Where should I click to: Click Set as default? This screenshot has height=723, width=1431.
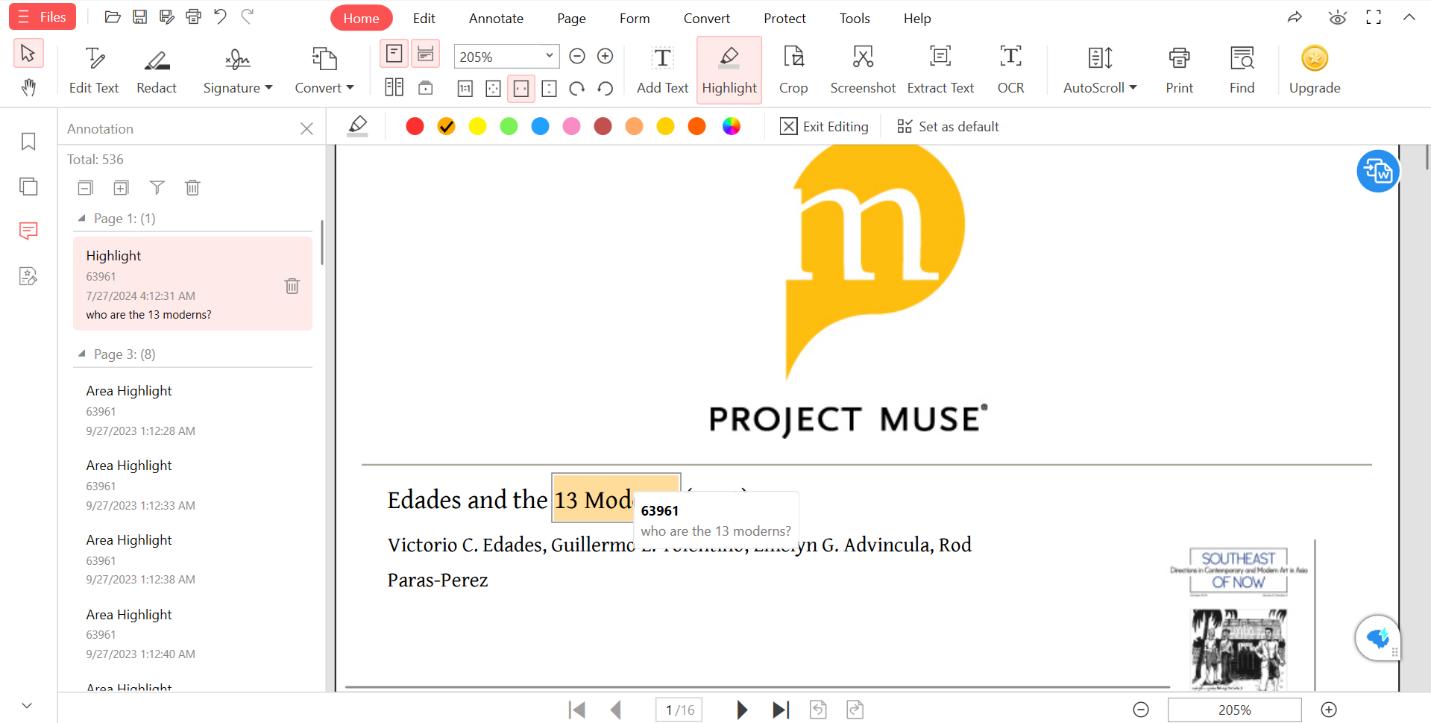[948, 126]
